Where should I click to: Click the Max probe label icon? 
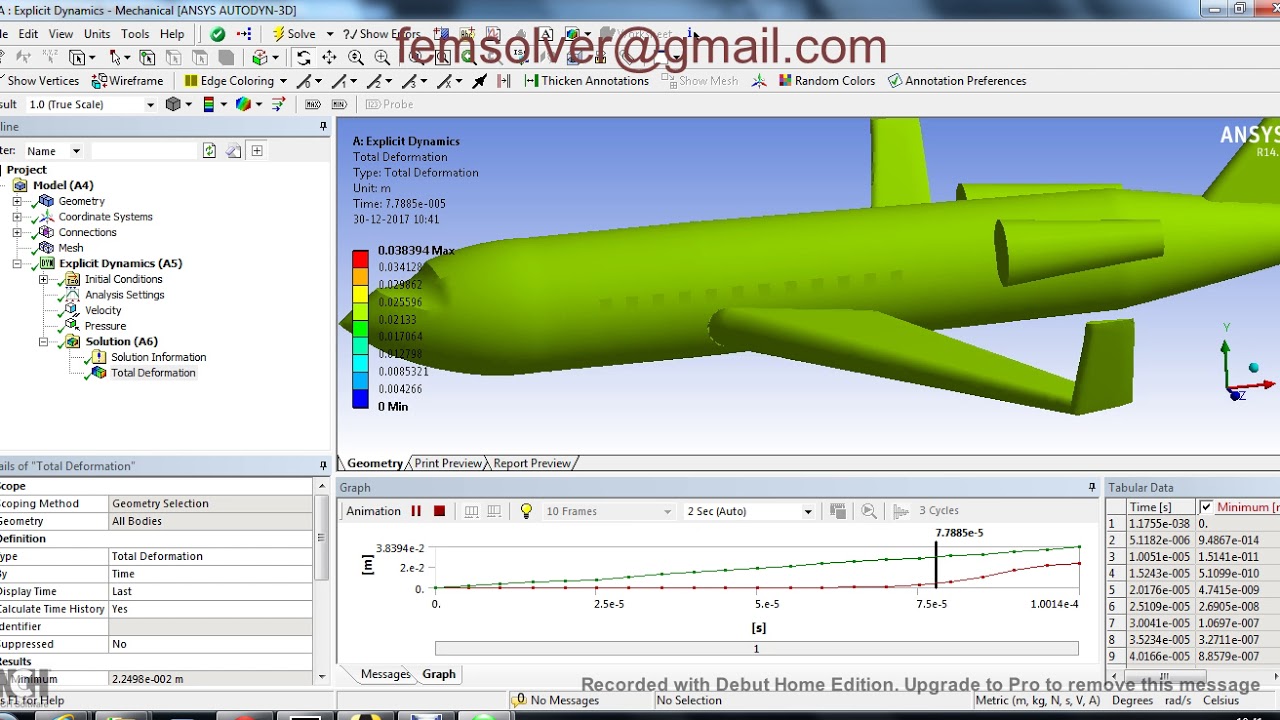click(x=313, y=104)
